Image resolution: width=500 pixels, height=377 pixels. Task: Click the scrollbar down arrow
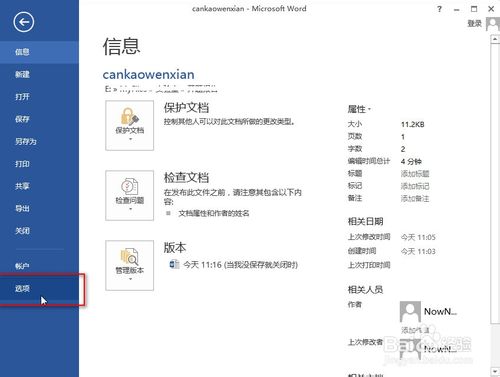point(495,371)
